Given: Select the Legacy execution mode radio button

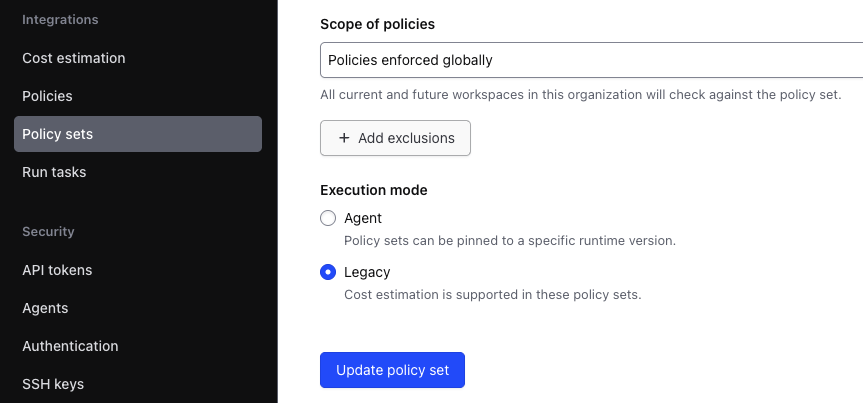Looking at the screenshot, I should [327, 272].
